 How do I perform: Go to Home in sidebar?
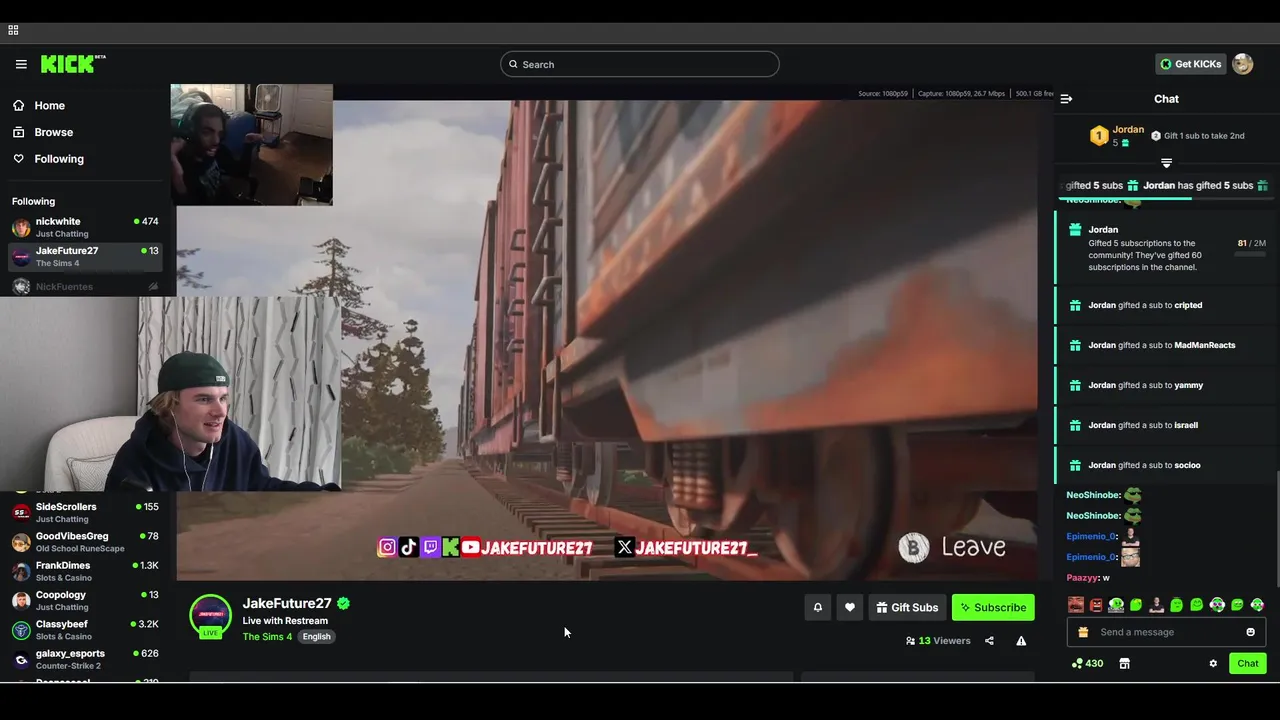[39, 105]
